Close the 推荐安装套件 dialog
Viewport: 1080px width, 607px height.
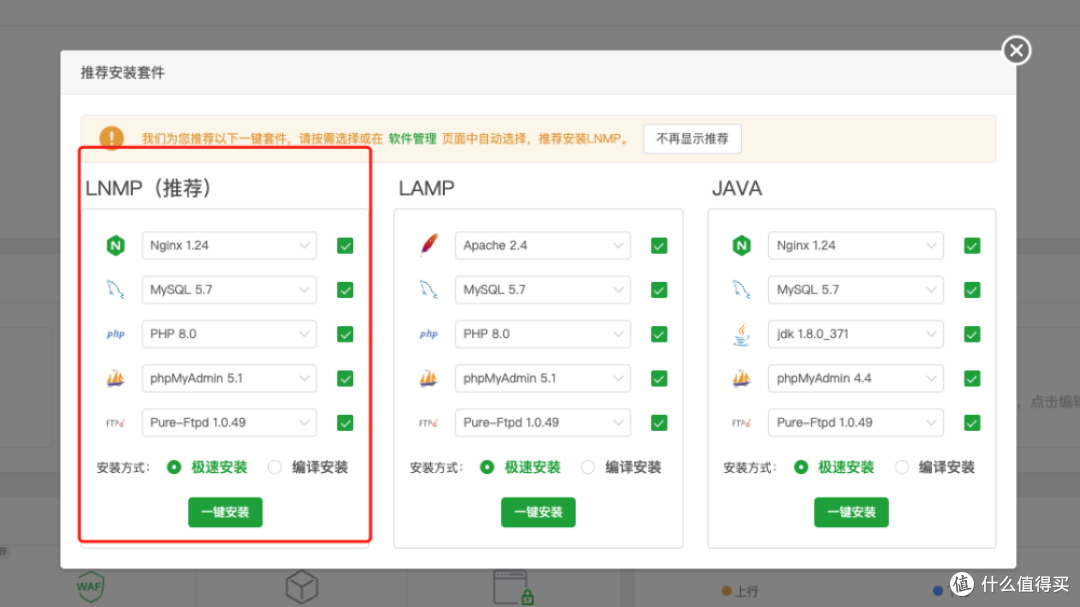[1016, 50]
